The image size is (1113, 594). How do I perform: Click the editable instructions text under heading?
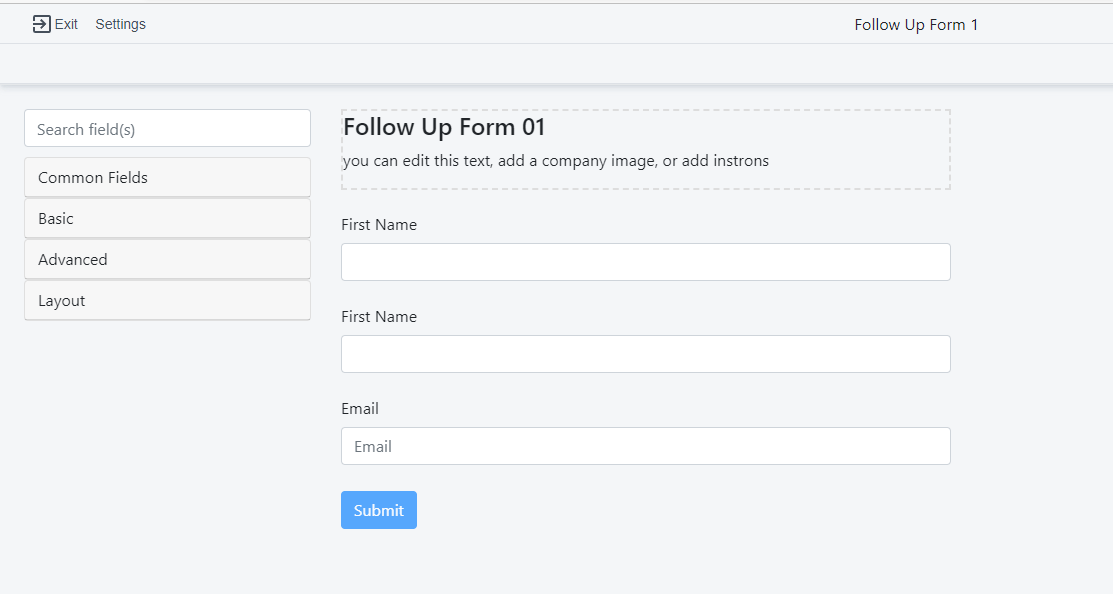[x=555, y=161]
